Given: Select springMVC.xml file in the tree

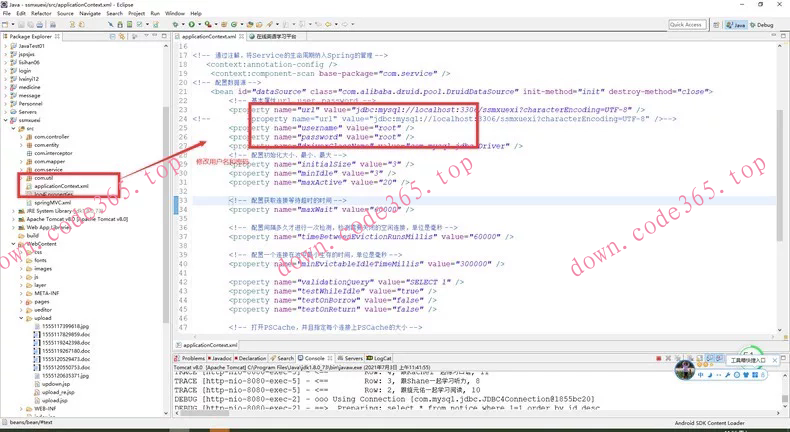Looking at the screenshot, I should coord(52,202).
